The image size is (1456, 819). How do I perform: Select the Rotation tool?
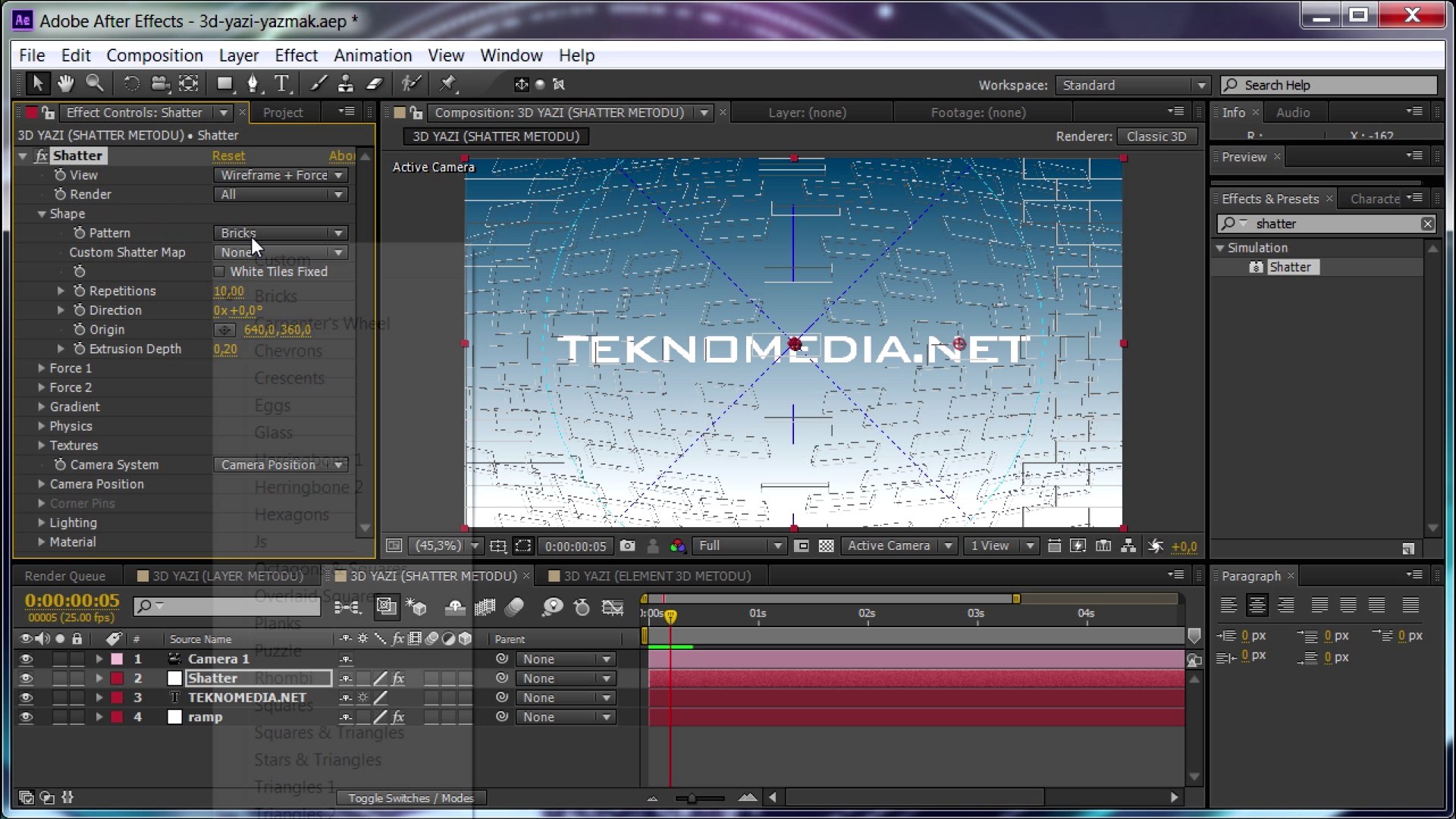point(131,83)
